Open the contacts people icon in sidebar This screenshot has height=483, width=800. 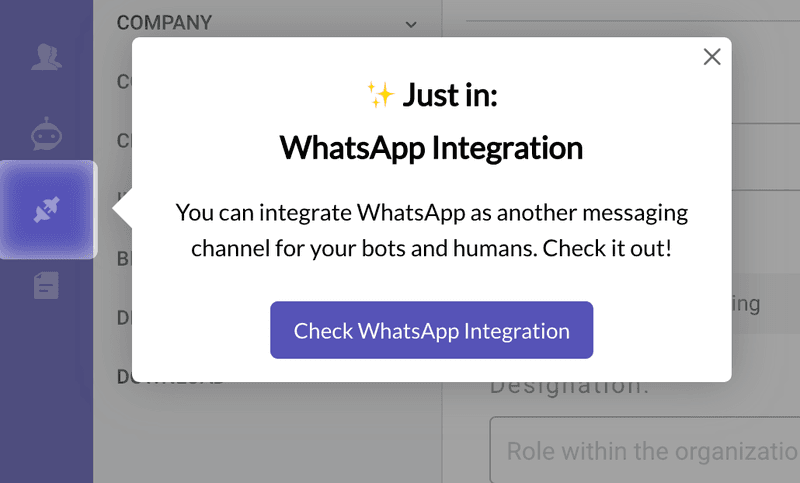tap(46, 57)
